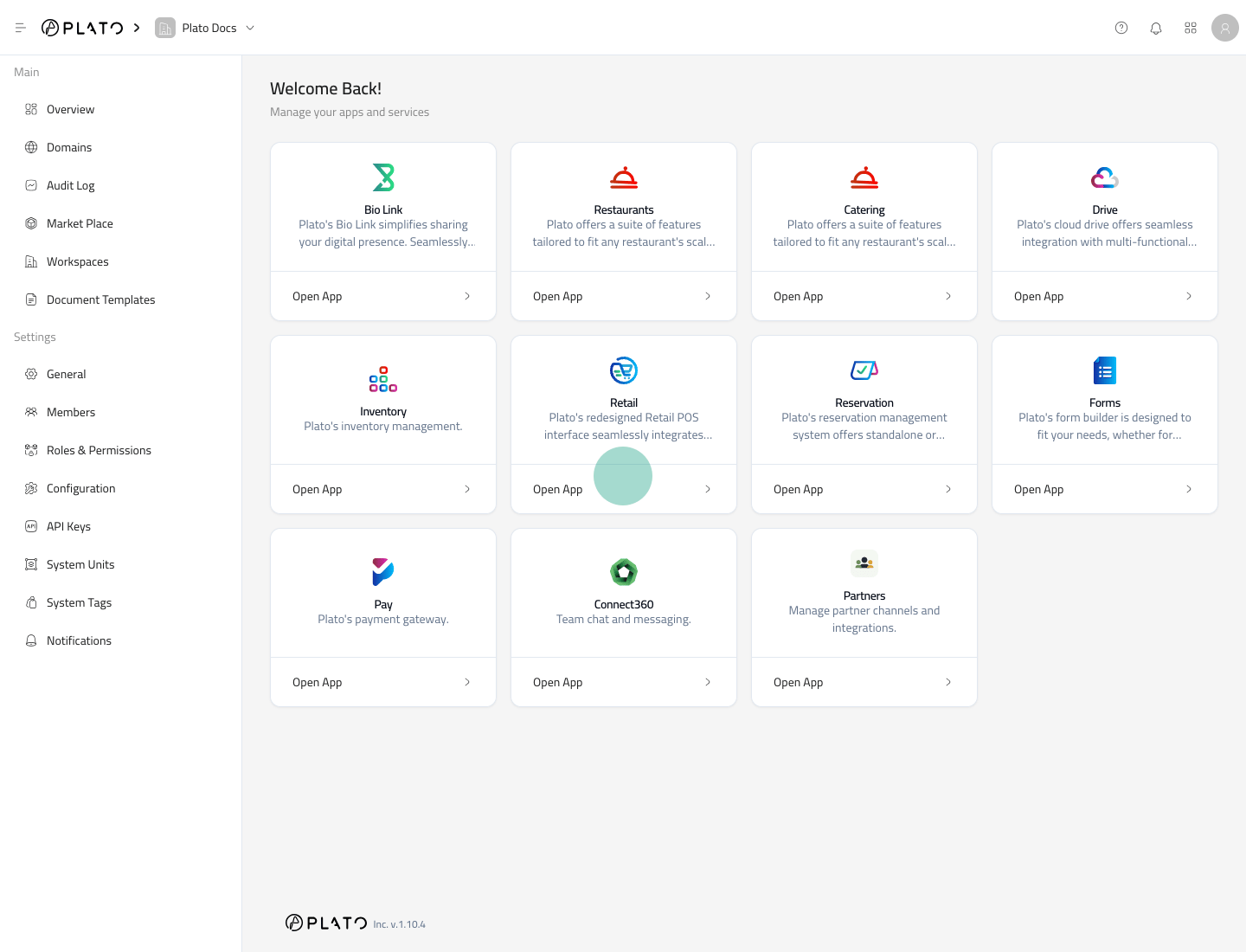The height and width of the screenshot is (952, 1246).
Task: Open the user avatar menu
Action: coord(1225,28)
